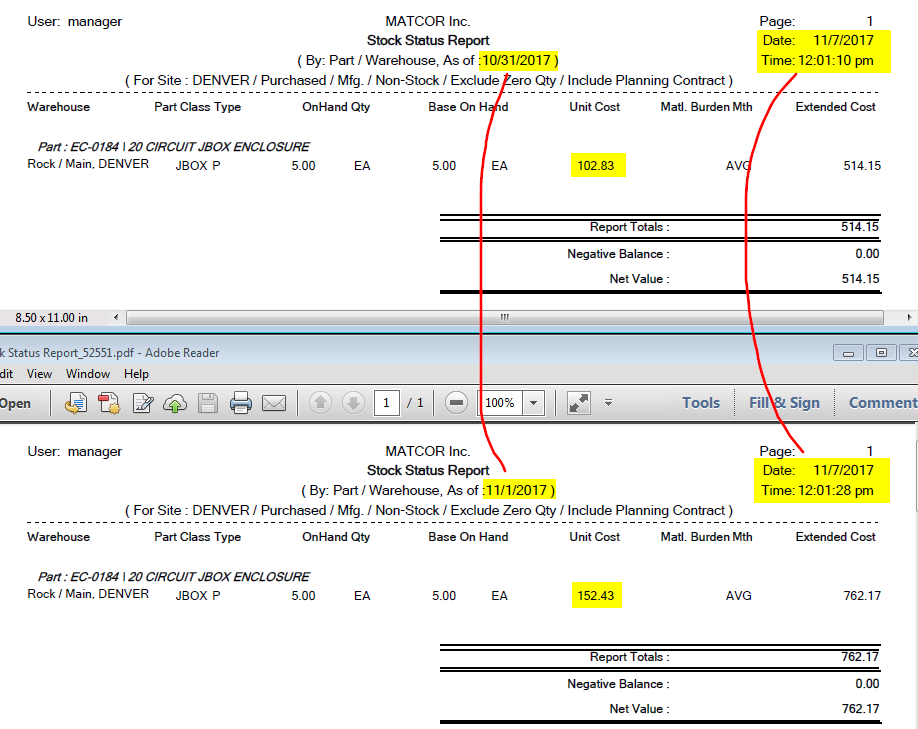Open toolbar customize small arrow

(608, 402)
